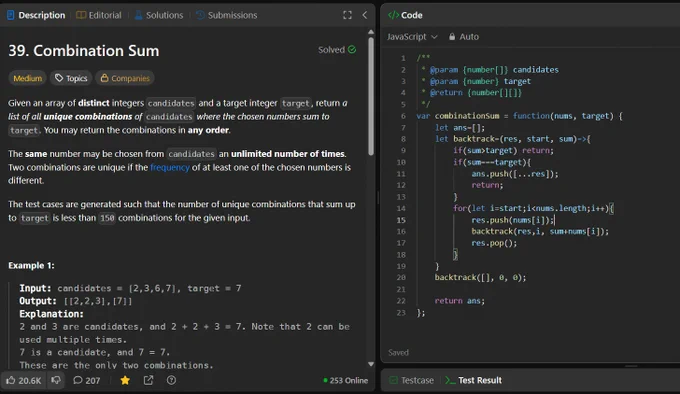This screenshot has height=394, width=680.
Task: Open the Testcase tab
Action: click(412, 380)
